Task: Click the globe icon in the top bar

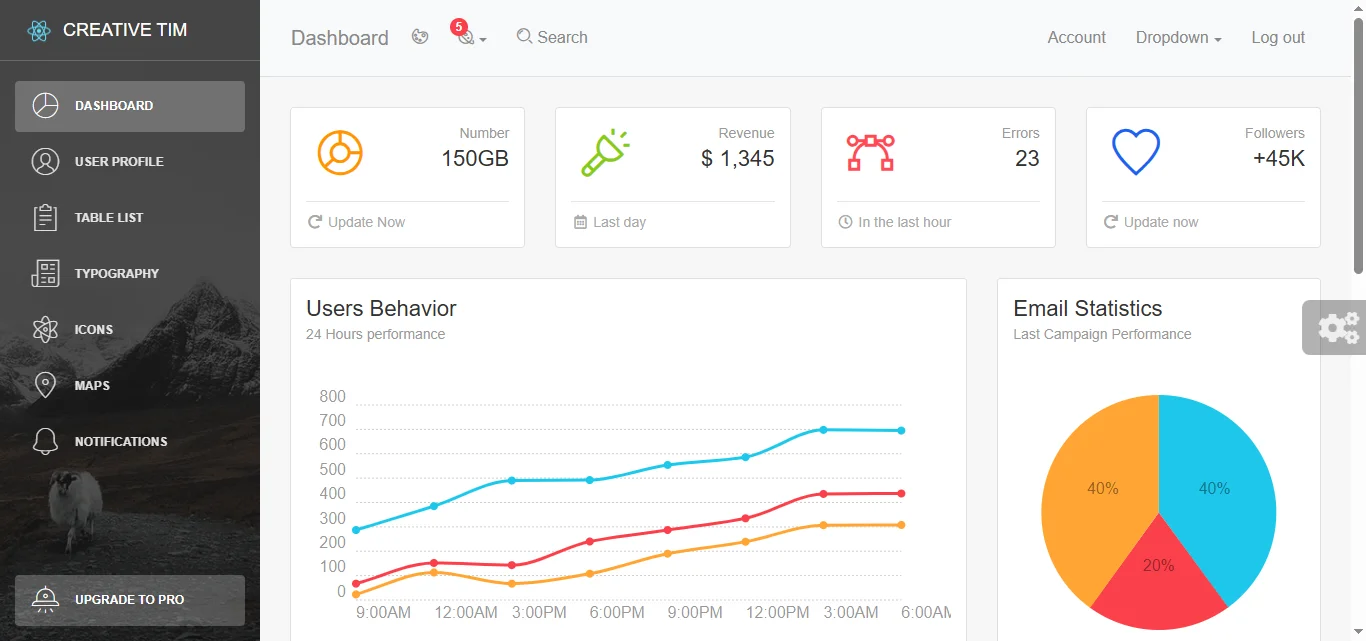Action: pyautogui.click(x=420, y=36)
